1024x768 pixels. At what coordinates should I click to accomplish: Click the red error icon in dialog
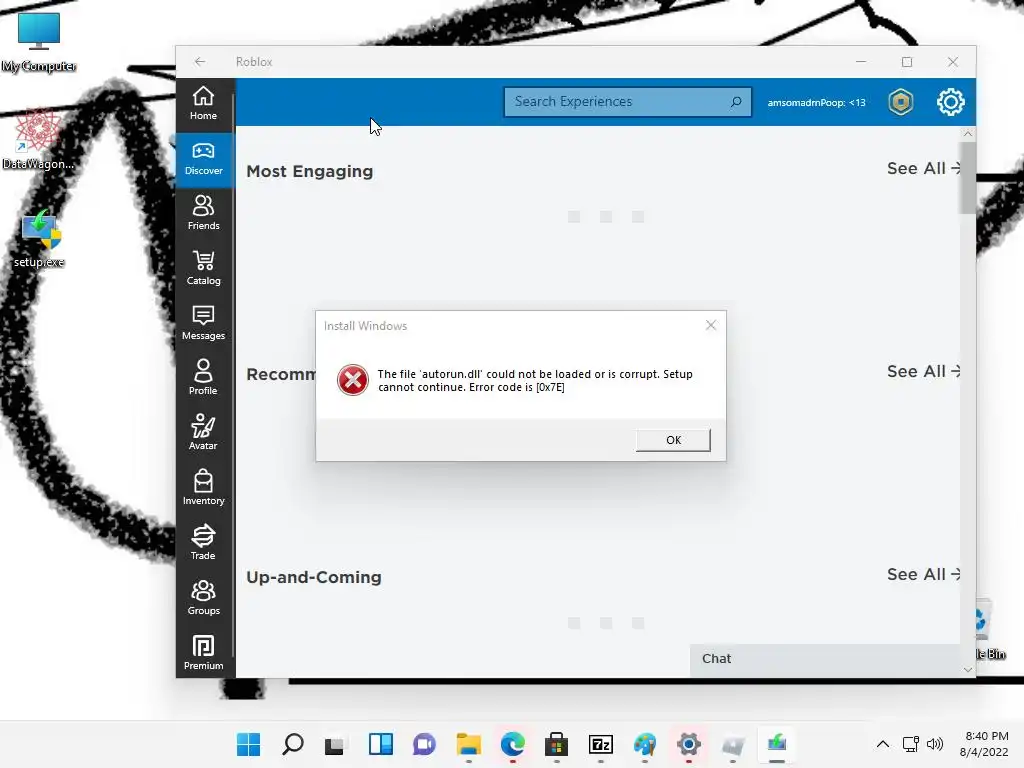(x=353, y=380)
